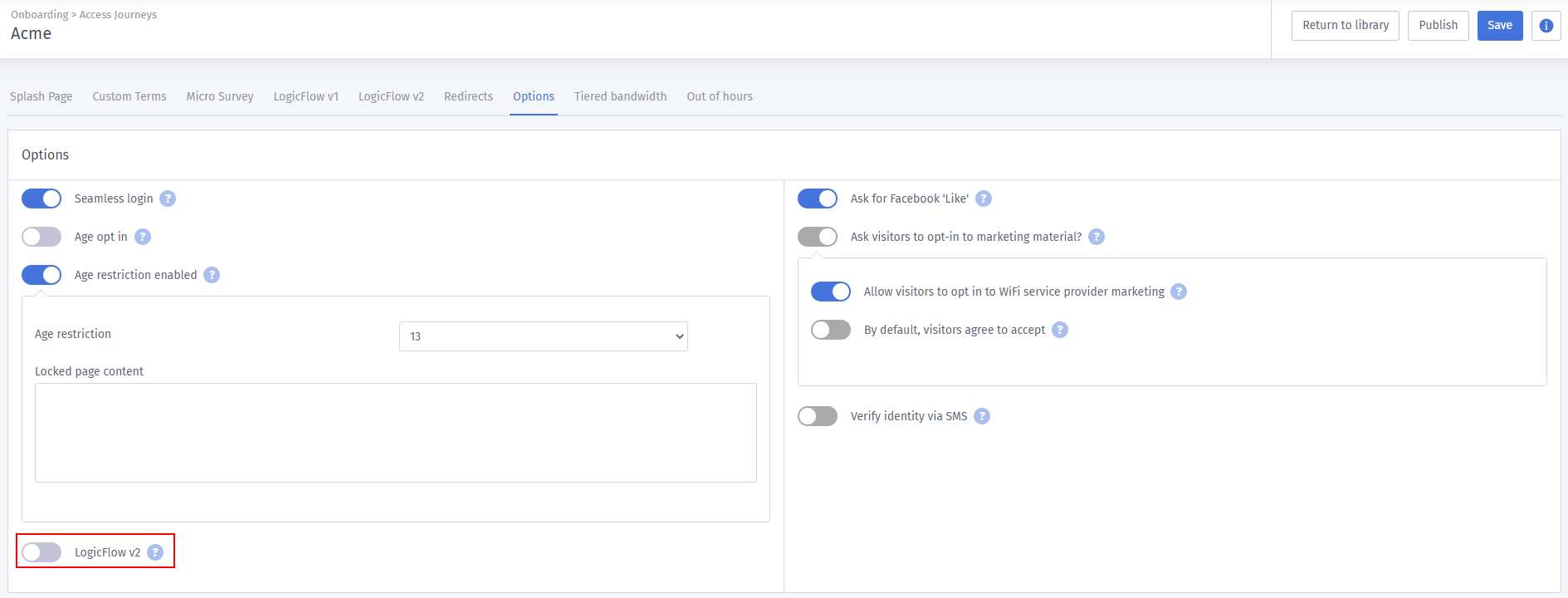Screen dimensions: 1568x598
Task: Click Return to library button
Action: 1345,26
